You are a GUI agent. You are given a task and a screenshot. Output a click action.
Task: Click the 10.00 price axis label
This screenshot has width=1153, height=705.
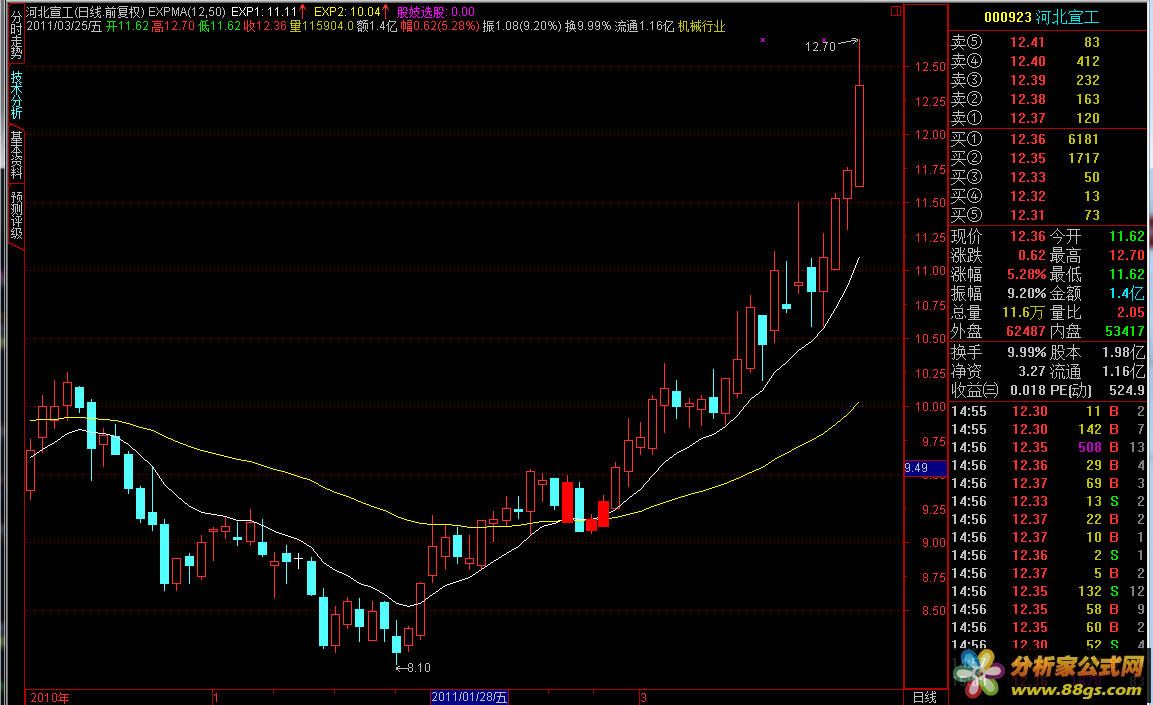coord(929,407)
